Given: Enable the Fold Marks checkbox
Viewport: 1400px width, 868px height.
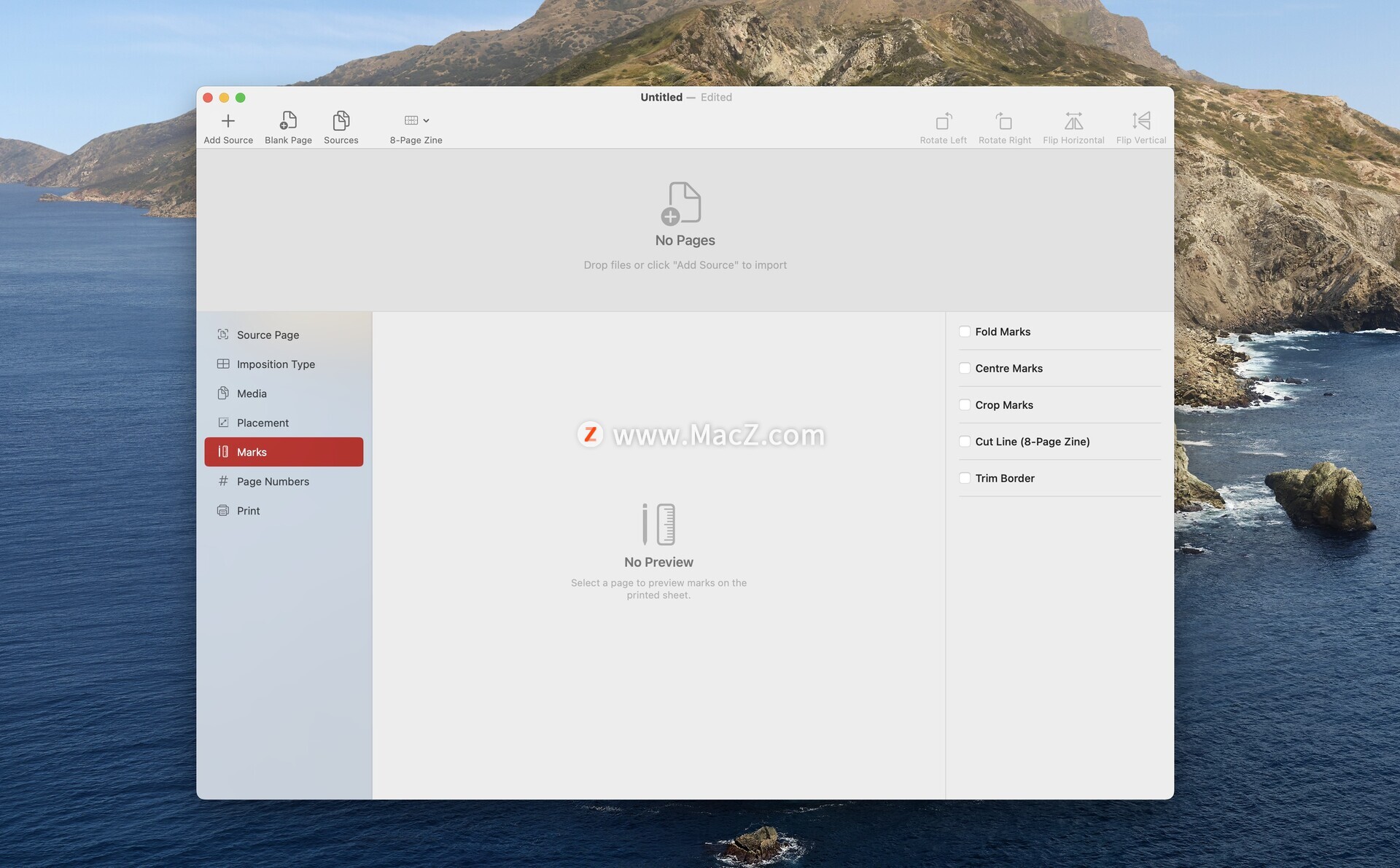Looking at the screenshot, I should tap(965, 332).
